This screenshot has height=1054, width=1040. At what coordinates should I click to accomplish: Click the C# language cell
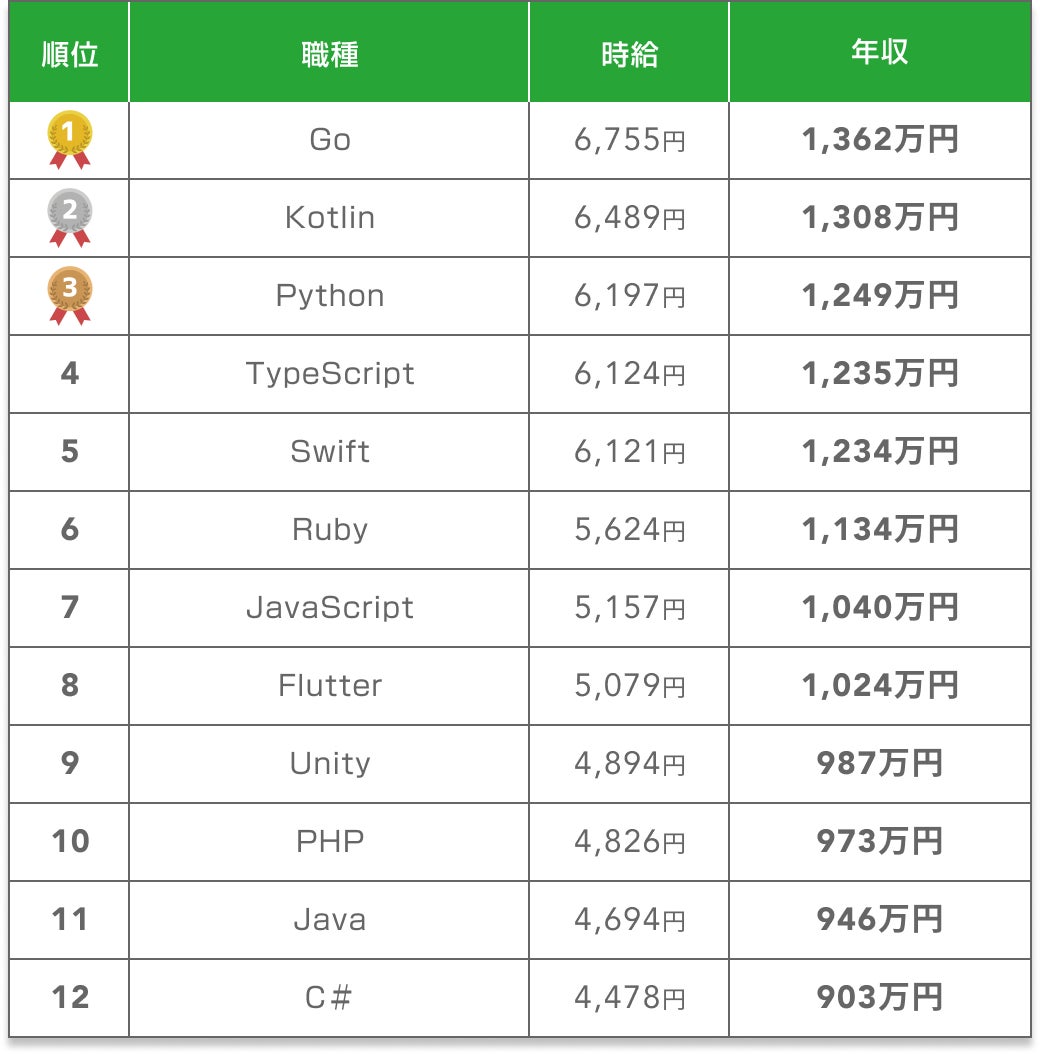pyautogui.click(x=329, y=998)
